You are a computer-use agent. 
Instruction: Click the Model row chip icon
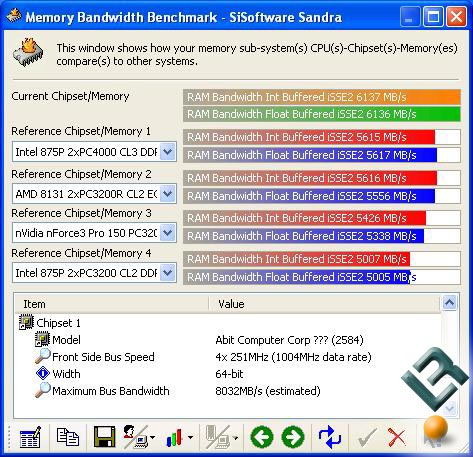[42, 339]
